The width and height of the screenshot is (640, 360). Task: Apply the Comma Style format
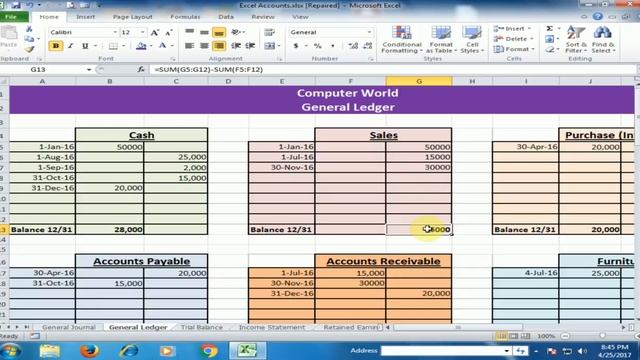point(332,46)
